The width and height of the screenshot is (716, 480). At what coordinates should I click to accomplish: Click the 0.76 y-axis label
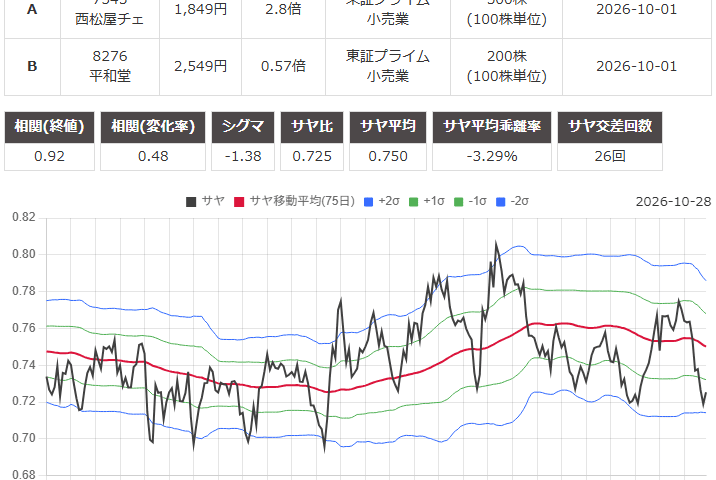pos(24,328)
